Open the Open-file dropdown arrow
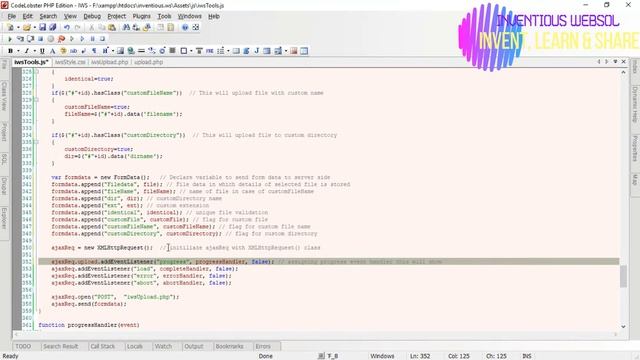 pyautogui.click(x=34, y=27)
